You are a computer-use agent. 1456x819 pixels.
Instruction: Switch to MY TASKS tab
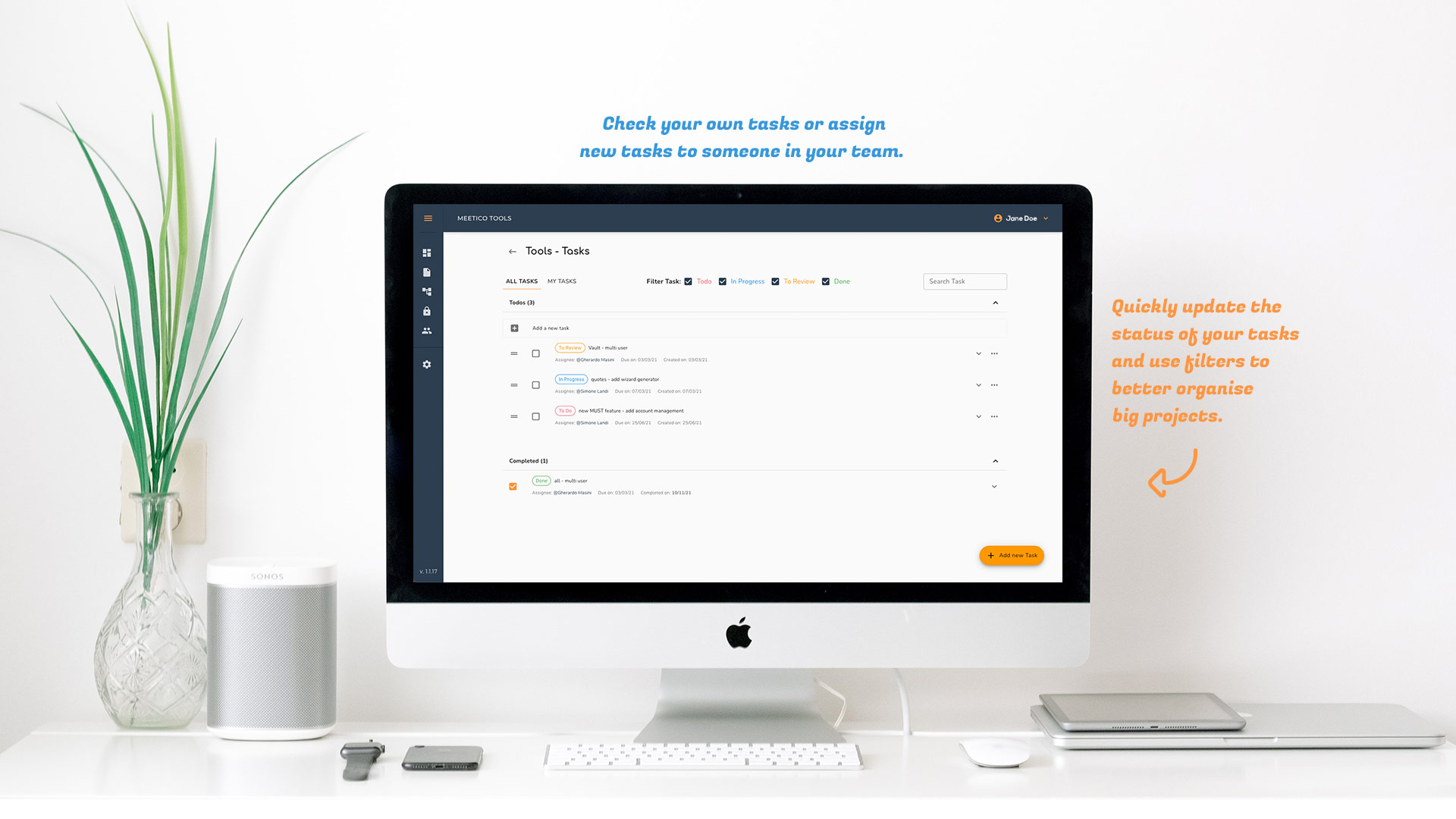[x=561, y=281]
